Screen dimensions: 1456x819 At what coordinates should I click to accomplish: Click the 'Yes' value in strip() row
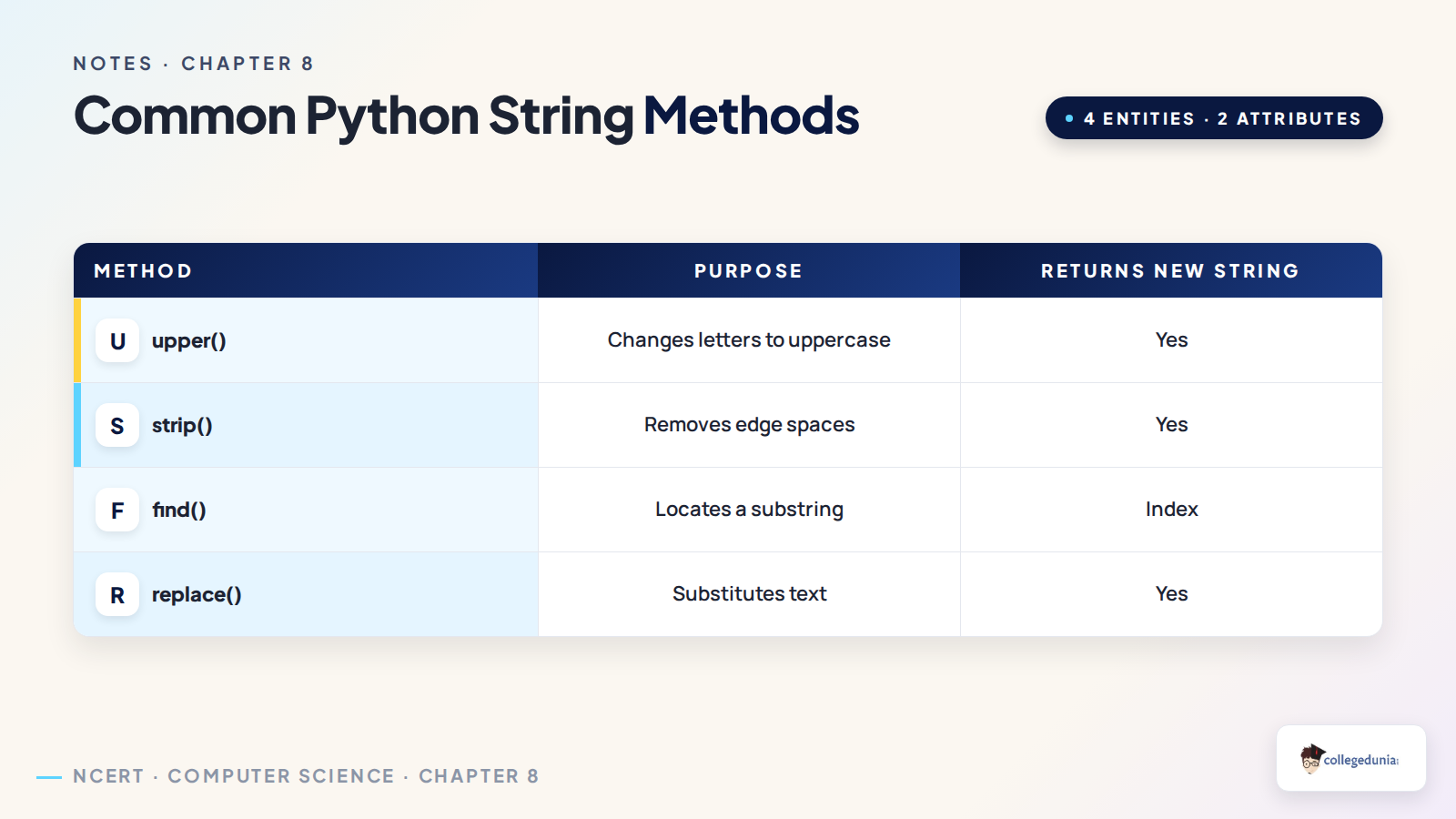coord(1171,424)
